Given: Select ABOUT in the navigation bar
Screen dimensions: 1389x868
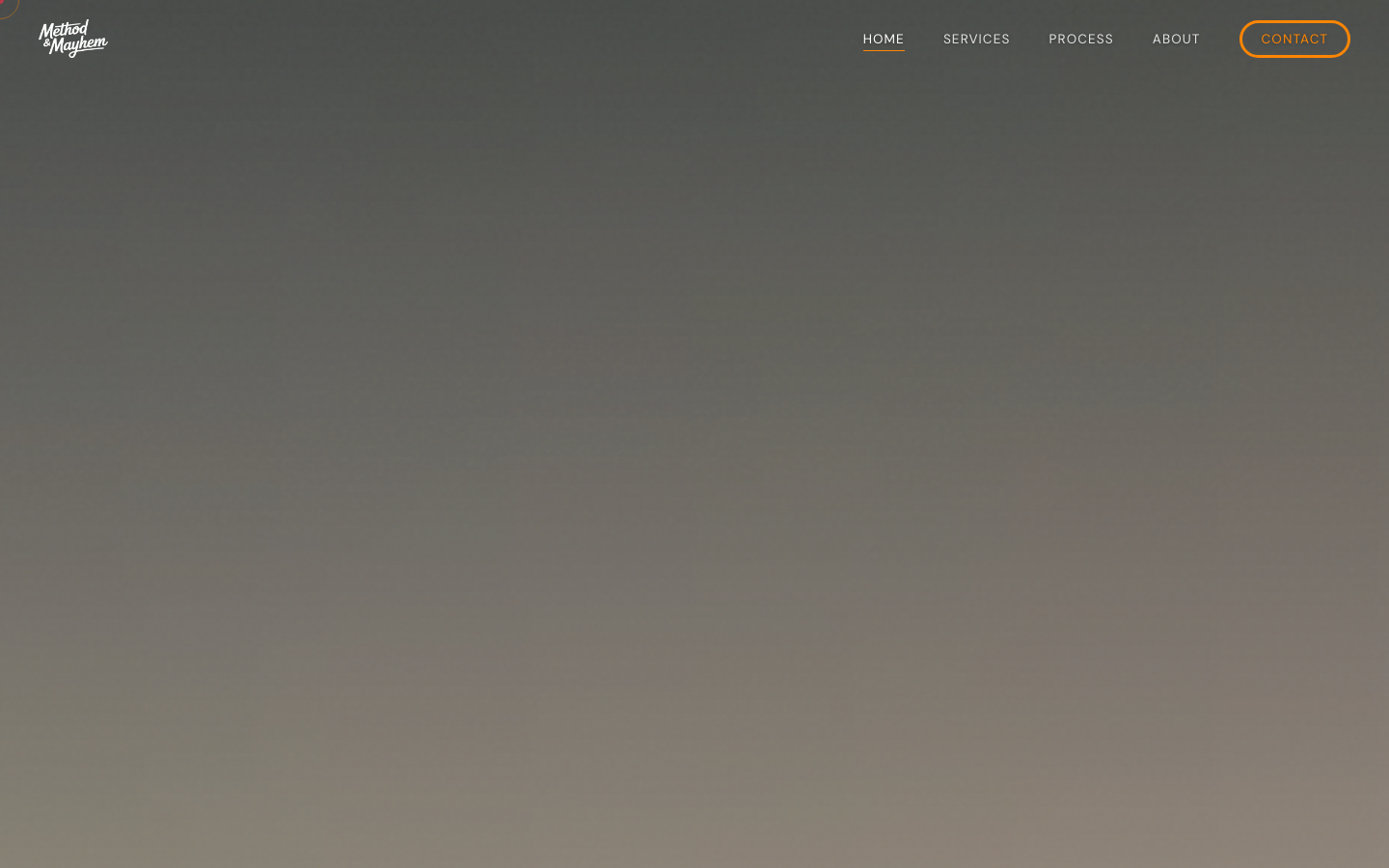Looking at the screenshot, I should click(x=1176, y=39).
